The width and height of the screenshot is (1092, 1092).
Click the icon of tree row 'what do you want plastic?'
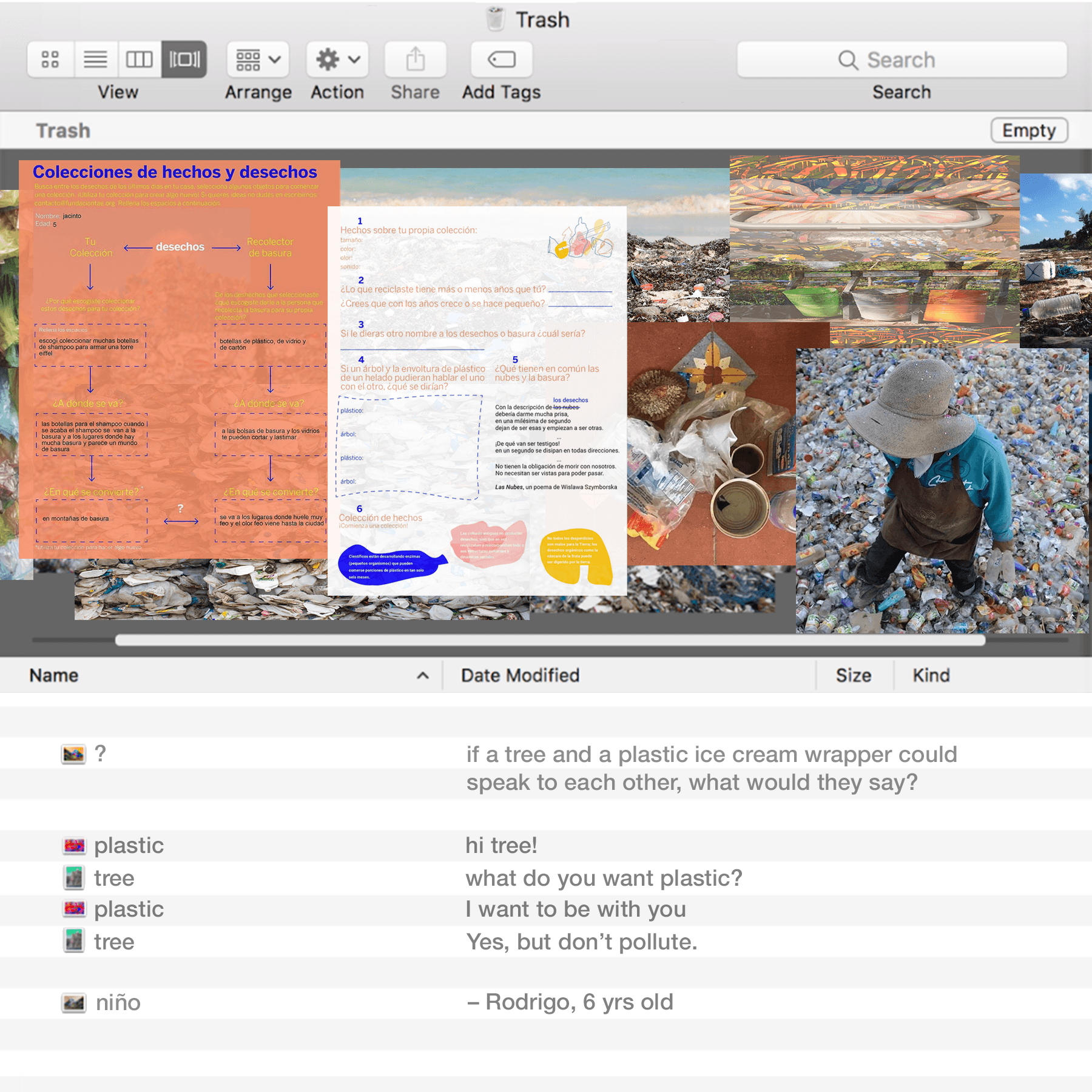(x=74, y=878)
